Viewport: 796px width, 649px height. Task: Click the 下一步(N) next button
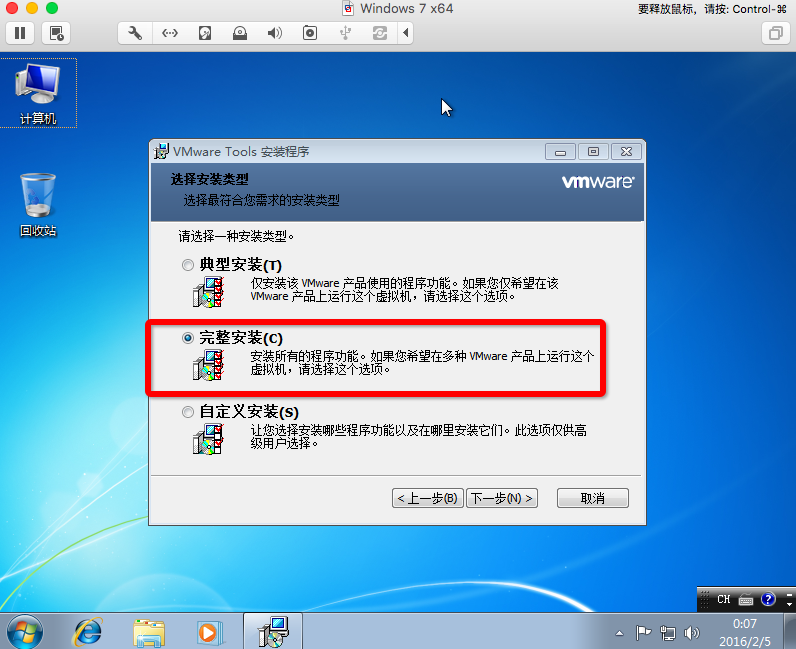click(x=502, y=498)
